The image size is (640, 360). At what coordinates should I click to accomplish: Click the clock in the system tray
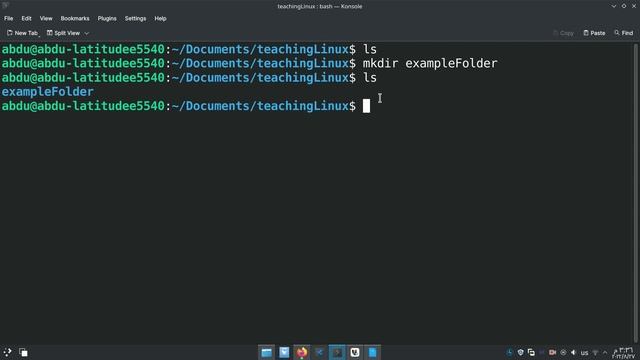tap(624, 353)
